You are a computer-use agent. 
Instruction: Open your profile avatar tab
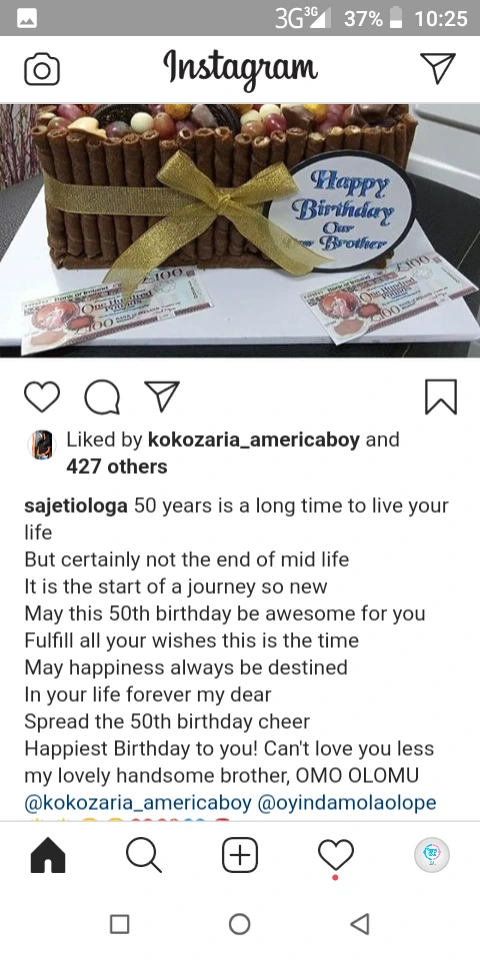pos(432,855)
